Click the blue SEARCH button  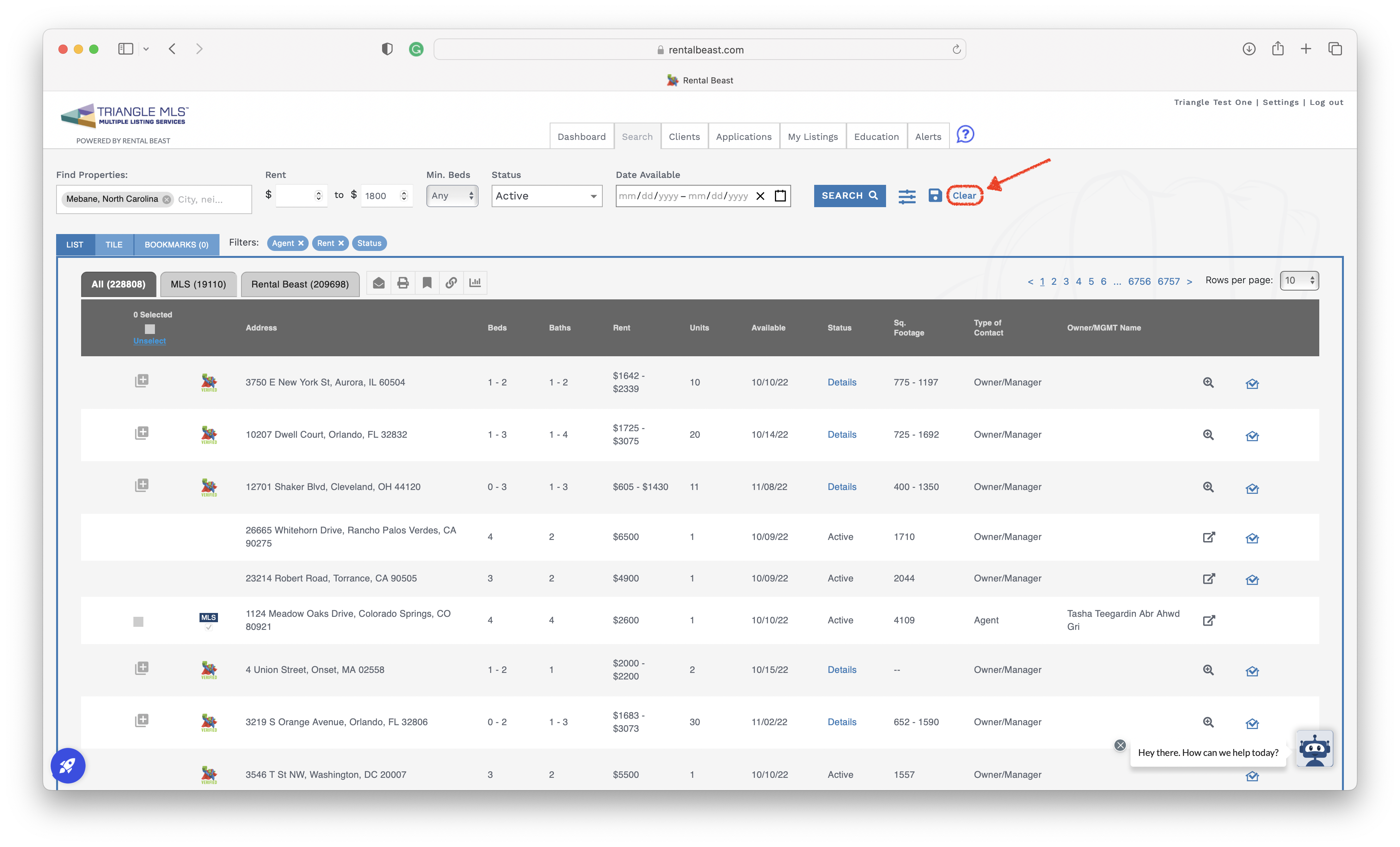click(850, 196)
